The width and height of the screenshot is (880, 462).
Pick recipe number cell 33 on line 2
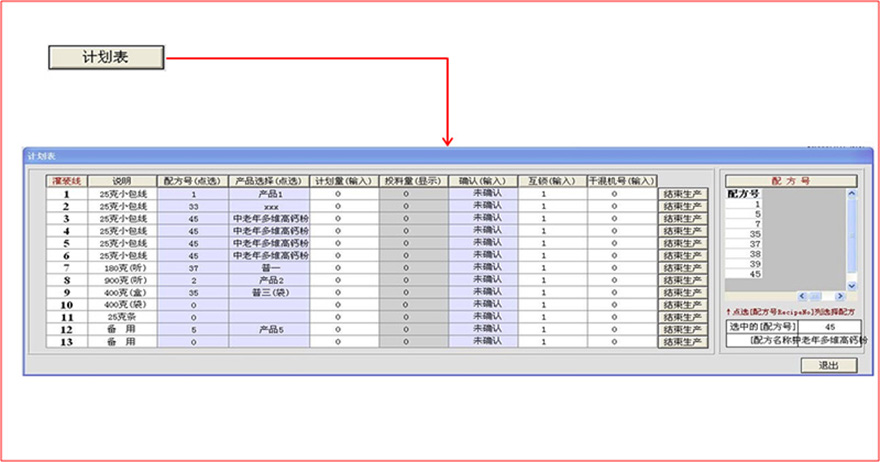(x=193, y=205)
